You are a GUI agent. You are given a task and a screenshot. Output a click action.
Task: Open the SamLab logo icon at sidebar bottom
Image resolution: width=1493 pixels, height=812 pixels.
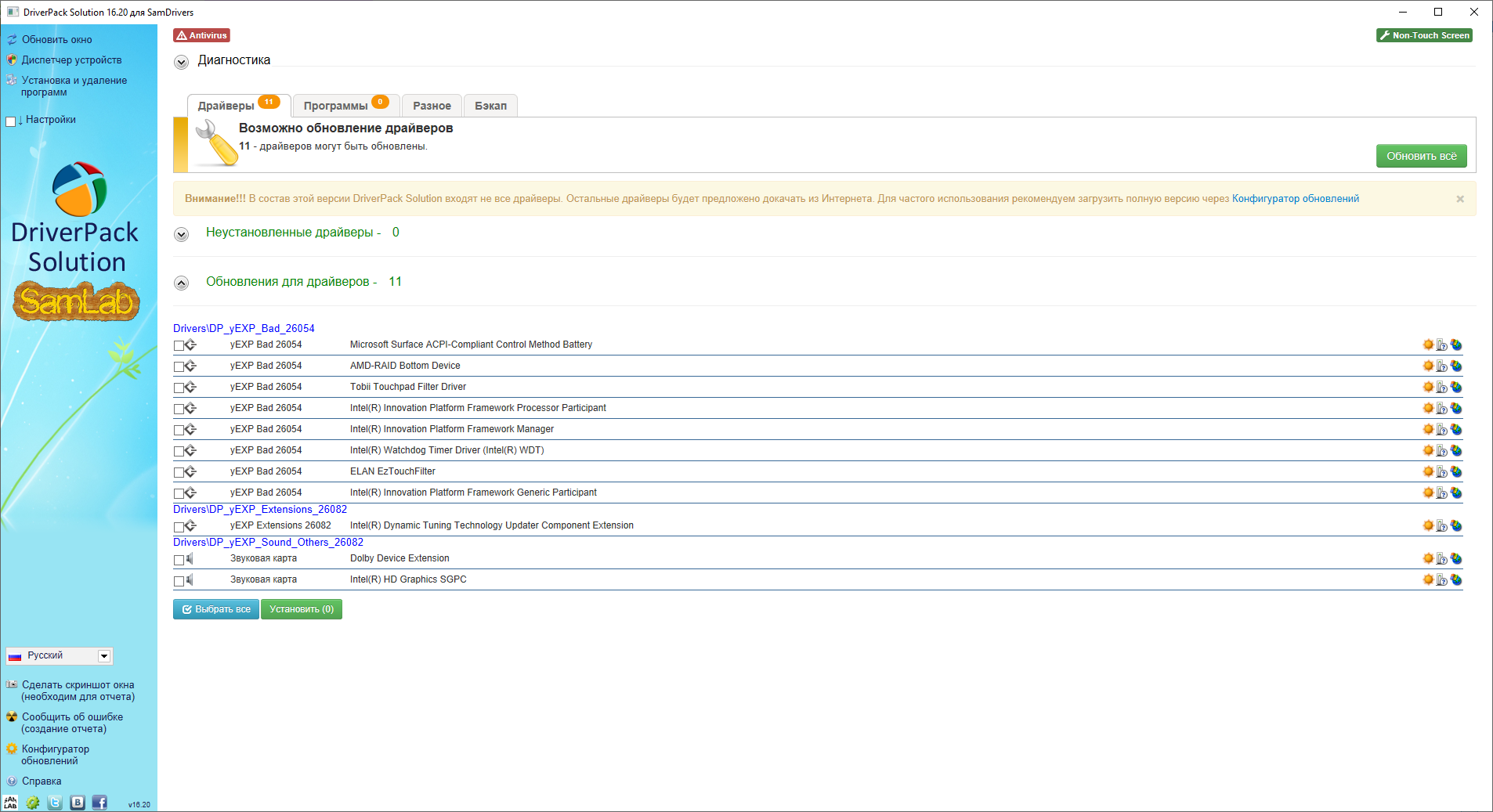(10, 803)
